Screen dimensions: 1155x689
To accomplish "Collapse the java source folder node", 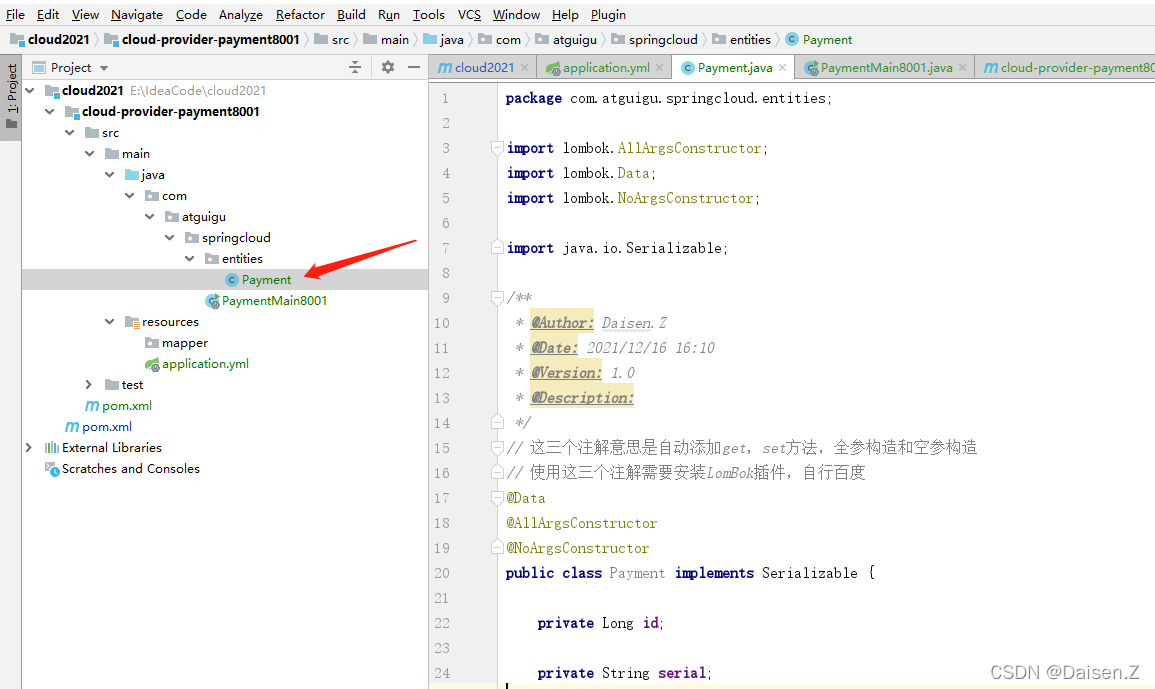I will tap(110, 175).
